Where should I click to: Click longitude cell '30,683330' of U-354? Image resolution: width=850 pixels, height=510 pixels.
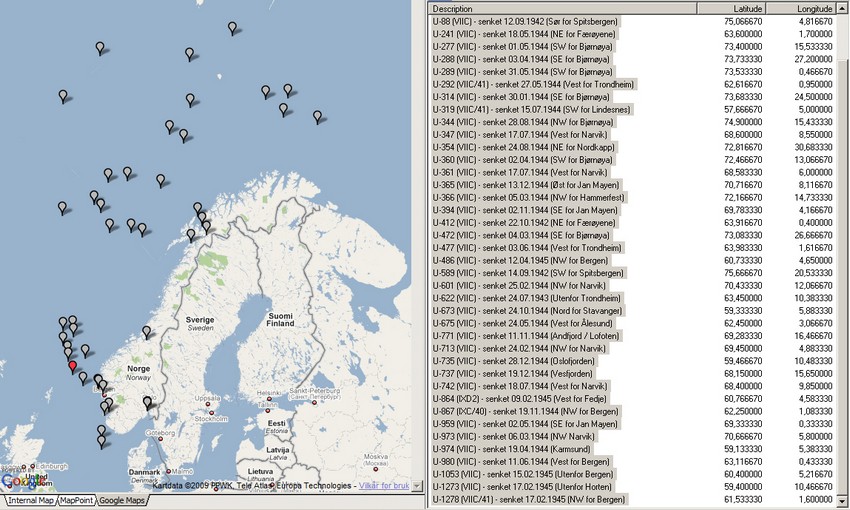[813, 147]
